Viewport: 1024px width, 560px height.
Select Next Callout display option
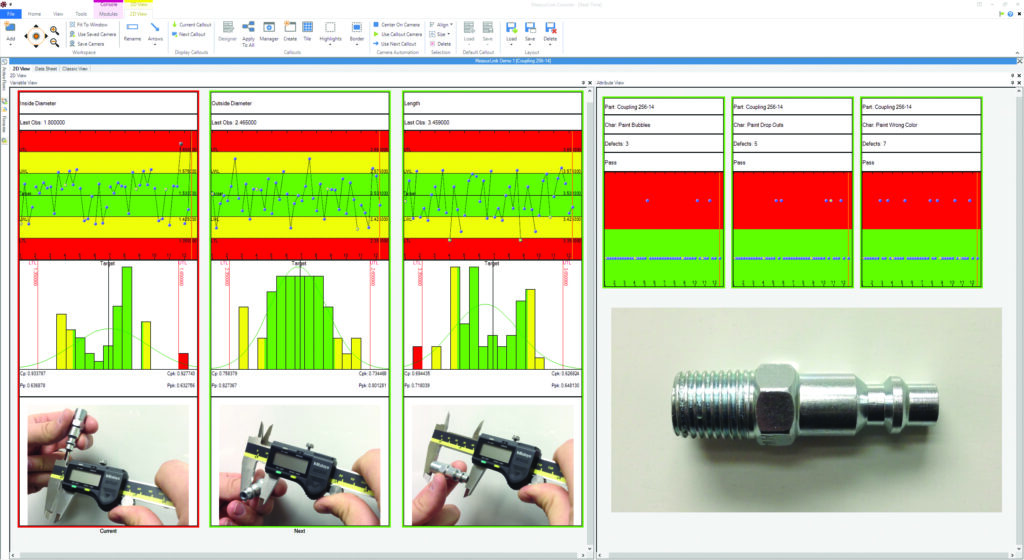189,34
